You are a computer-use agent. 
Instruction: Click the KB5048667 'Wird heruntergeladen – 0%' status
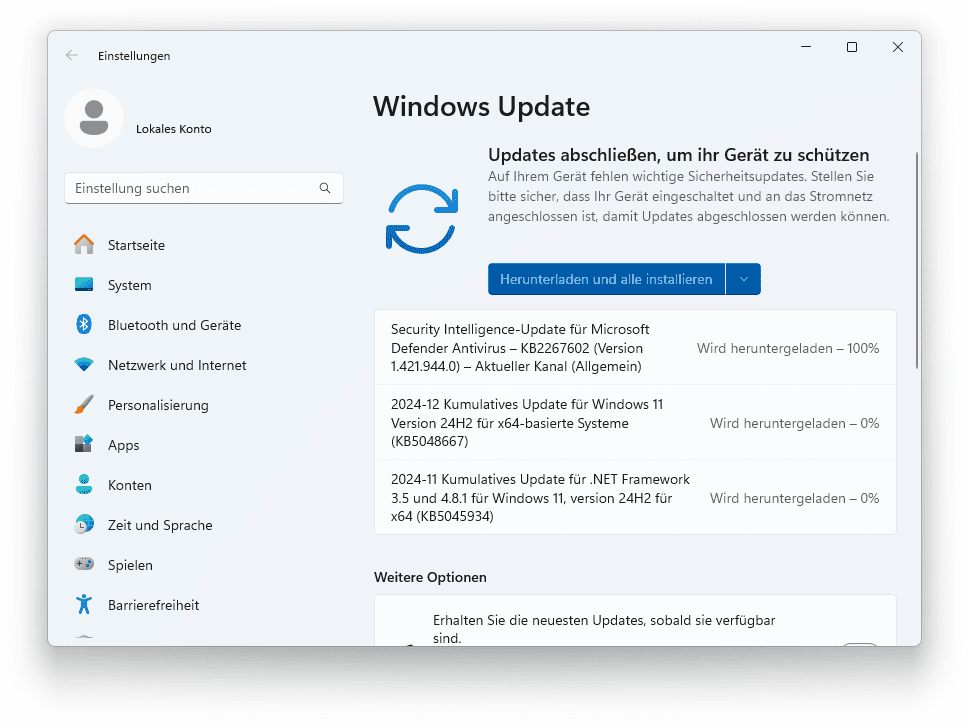pyautogui.click(x=794, y=423)
